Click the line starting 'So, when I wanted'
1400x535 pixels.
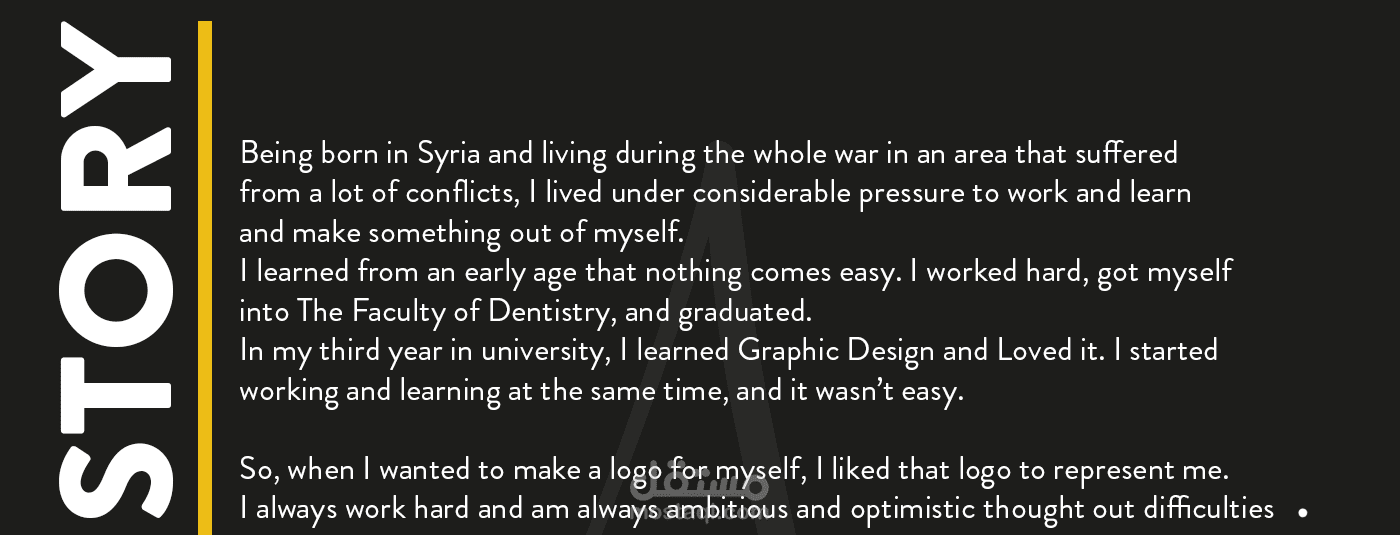pos(734,470)
